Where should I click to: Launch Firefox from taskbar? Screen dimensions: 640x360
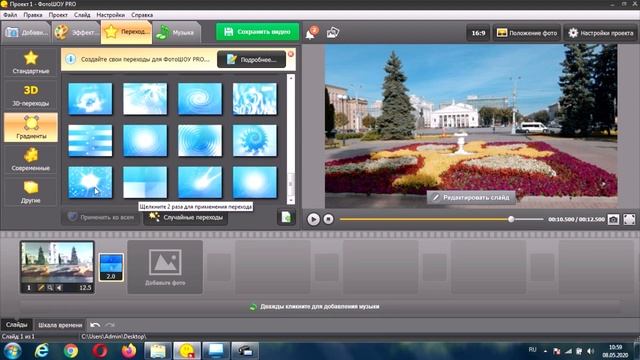tap(129, 351)
